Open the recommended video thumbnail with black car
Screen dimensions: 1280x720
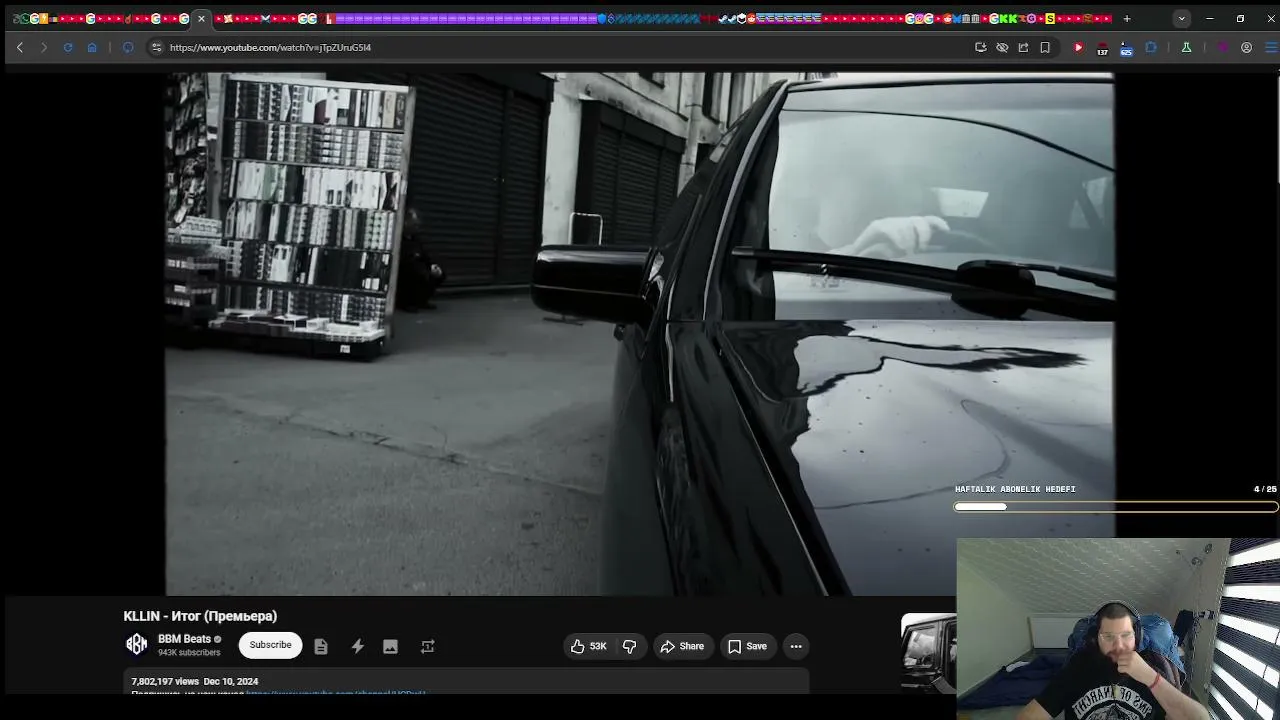point(929,652)
